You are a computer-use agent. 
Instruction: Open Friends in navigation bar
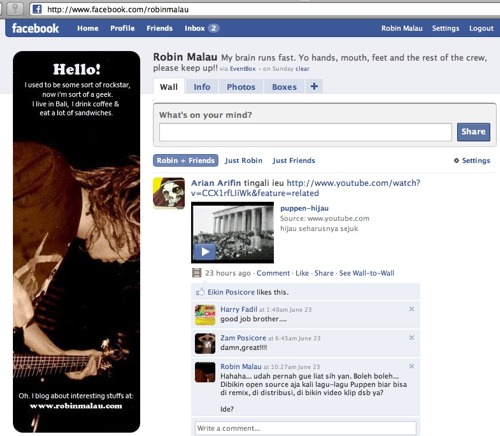(159, 28)
